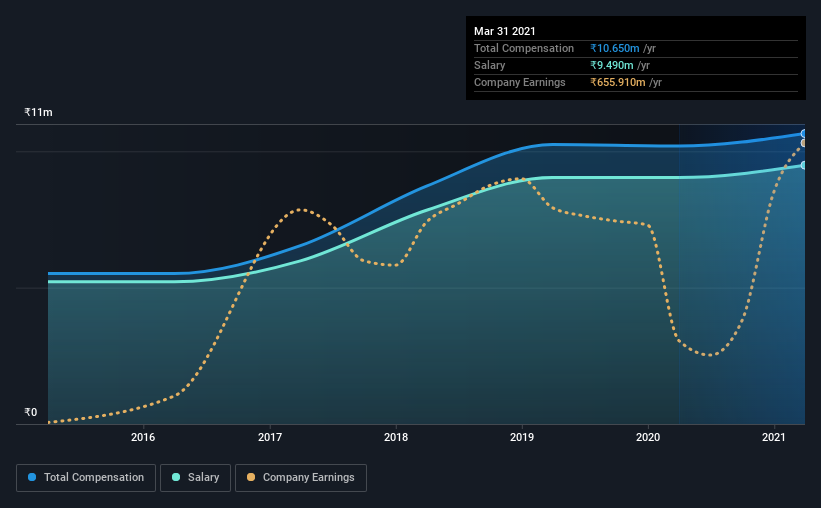
Task: Click the blue dot in Total Compensation legend
Action: point(32,477)
